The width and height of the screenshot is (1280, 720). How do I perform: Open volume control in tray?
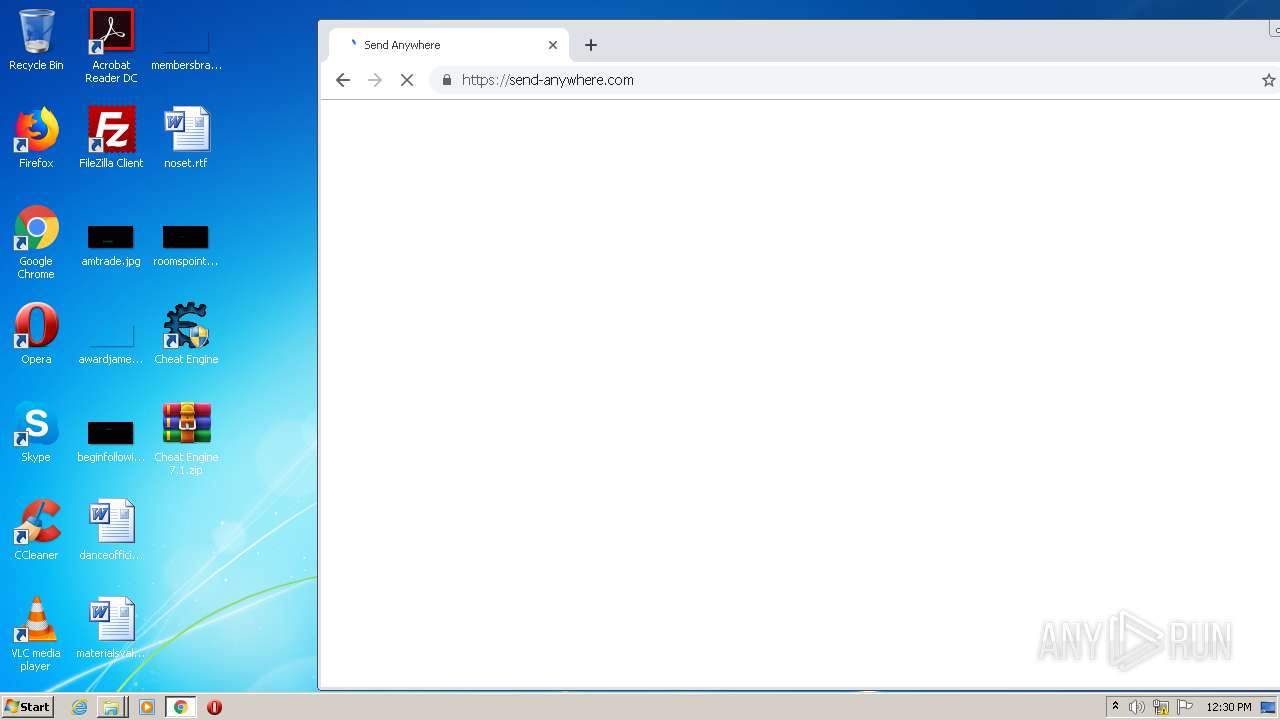[x=1137, y=707]
